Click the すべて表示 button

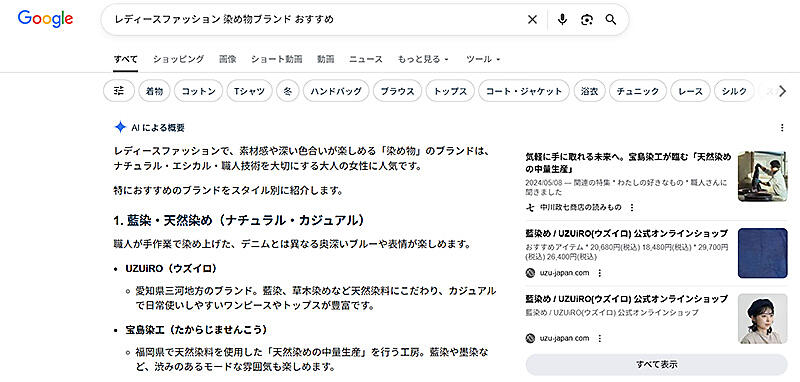click(657, 365)
